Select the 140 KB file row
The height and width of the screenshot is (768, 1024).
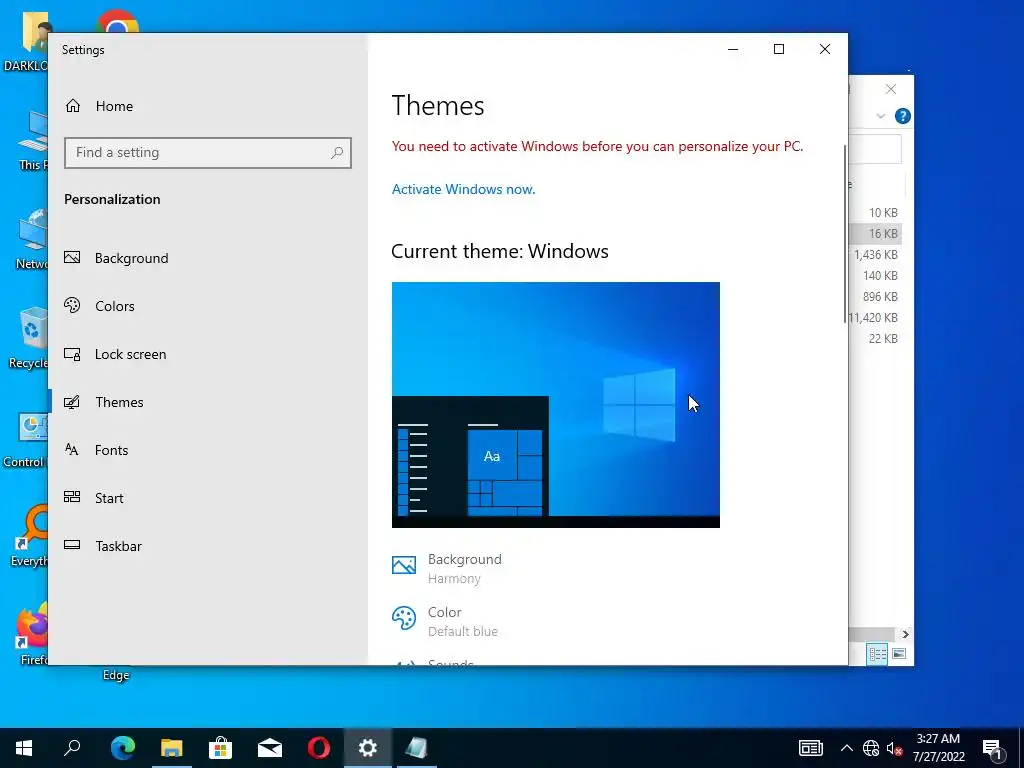coord(875,276)
